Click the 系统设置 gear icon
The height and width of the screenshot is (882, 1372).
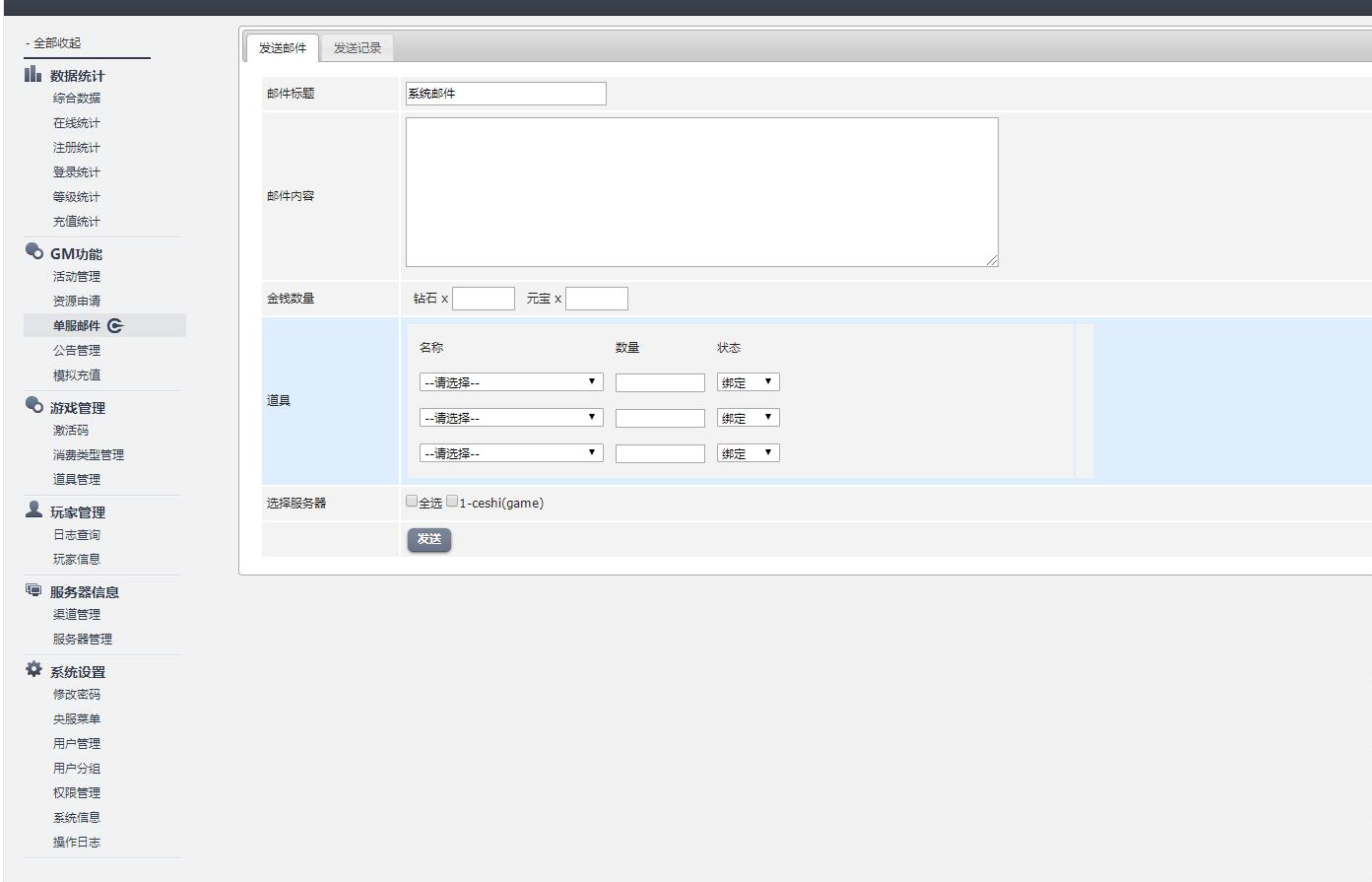coord(33,670)
